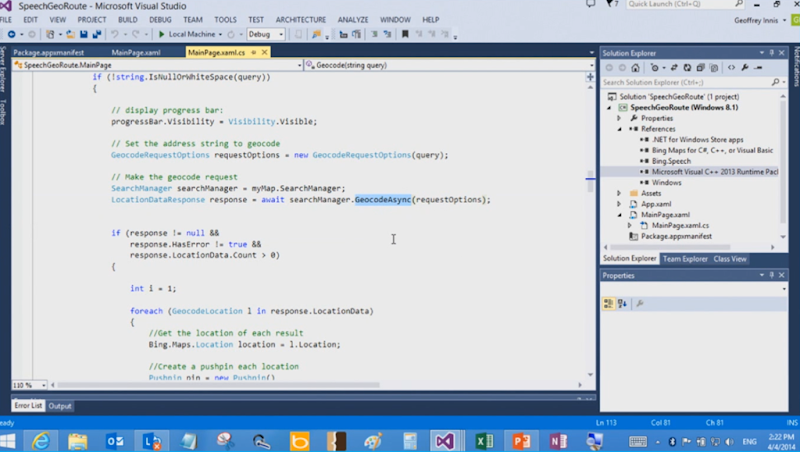
Task: Toggle auto-hide pin on Solution Explorer panel
Action: point(771,53)
